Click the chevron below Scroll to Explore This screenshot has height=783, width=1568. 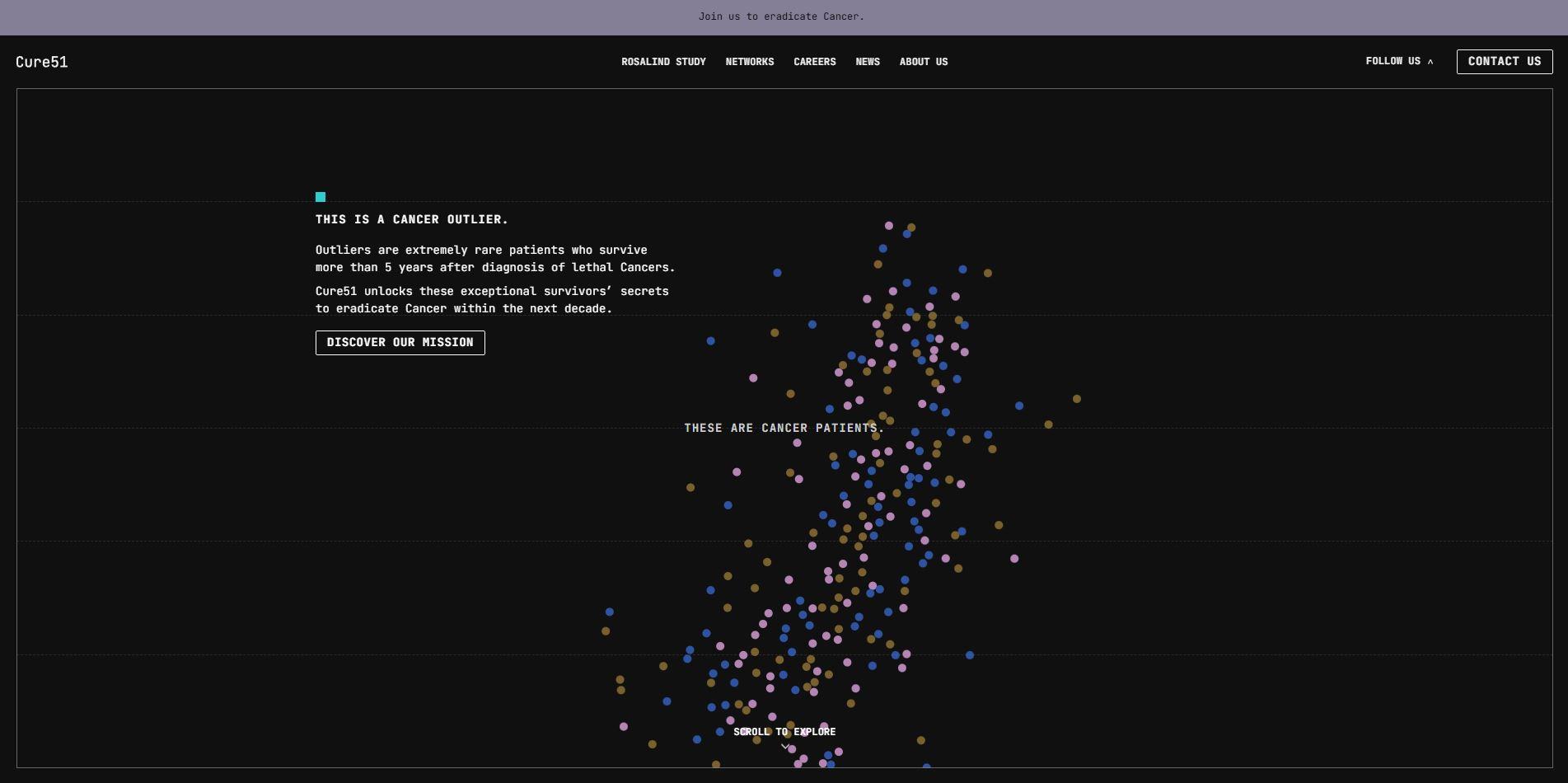(784, 747)
